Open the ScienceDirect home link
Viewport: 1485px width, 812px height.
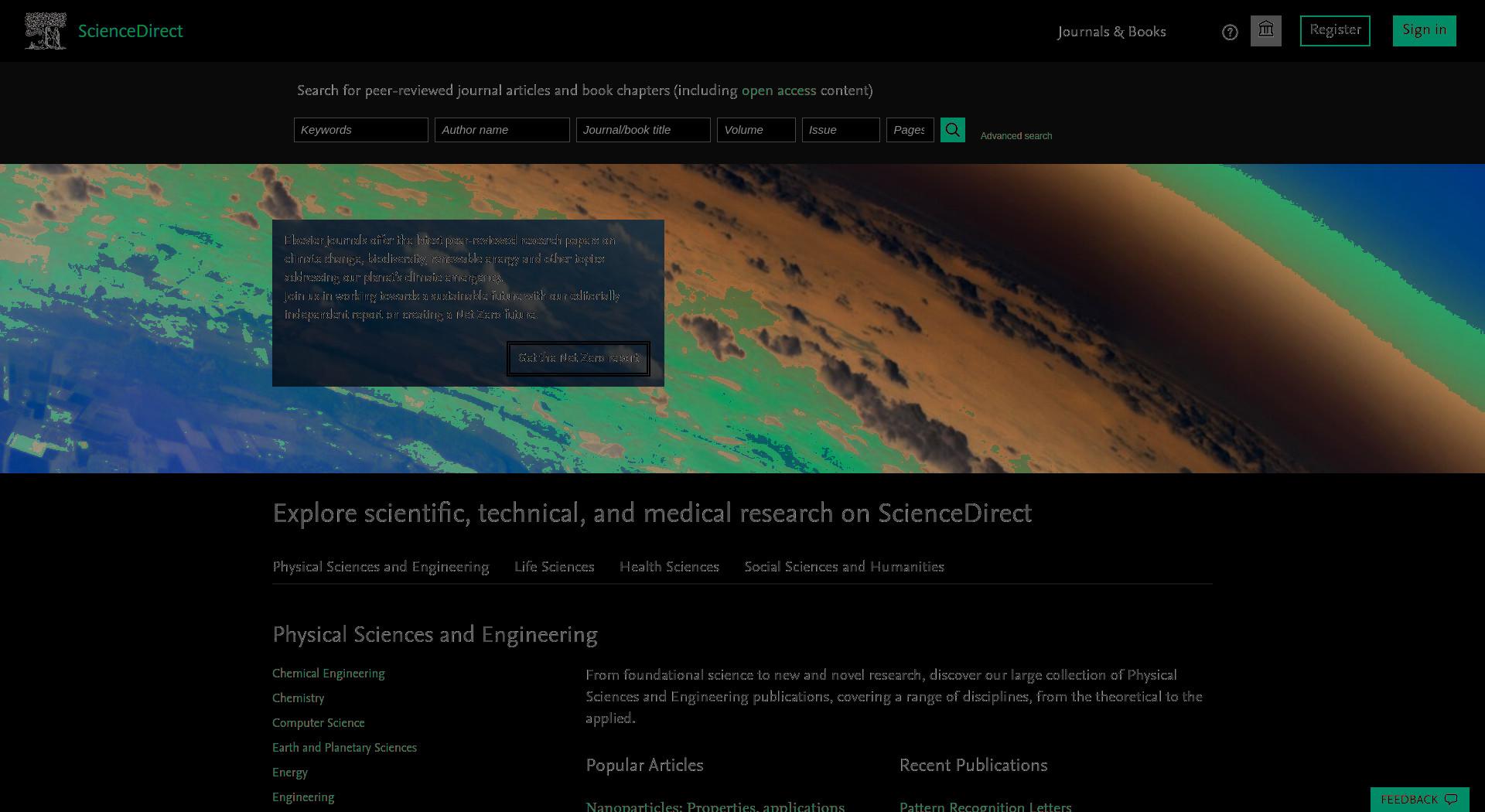tap(130, 31)
